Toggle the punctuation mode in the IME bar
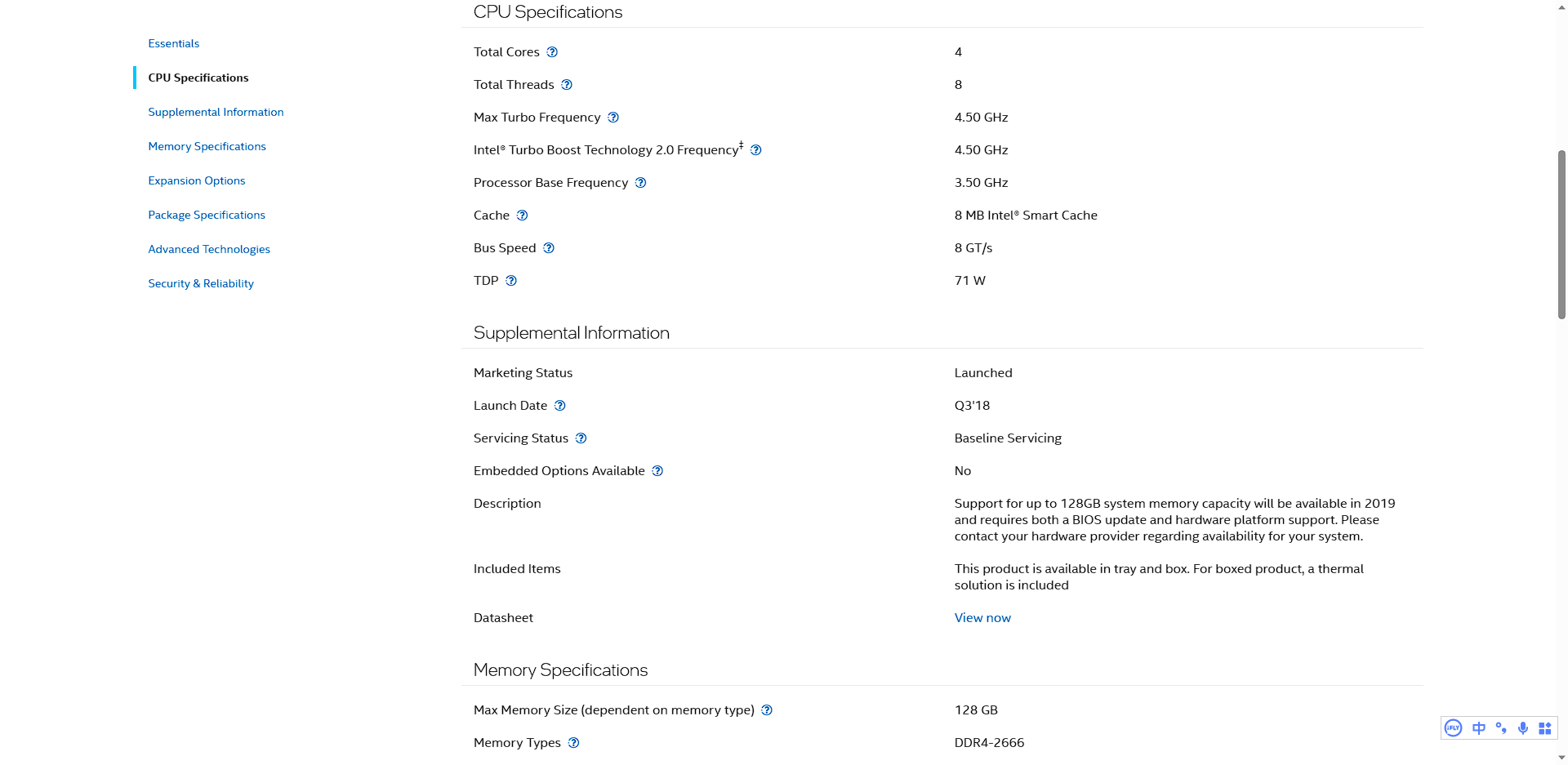The height and width of the screenshot is (765, 1568). click(x=1501, y=728)
